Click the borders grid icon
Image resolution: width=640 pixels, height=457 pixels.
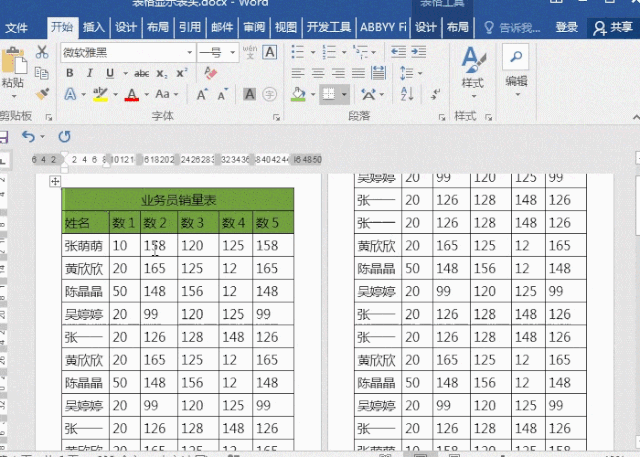[x=329, y=95]
